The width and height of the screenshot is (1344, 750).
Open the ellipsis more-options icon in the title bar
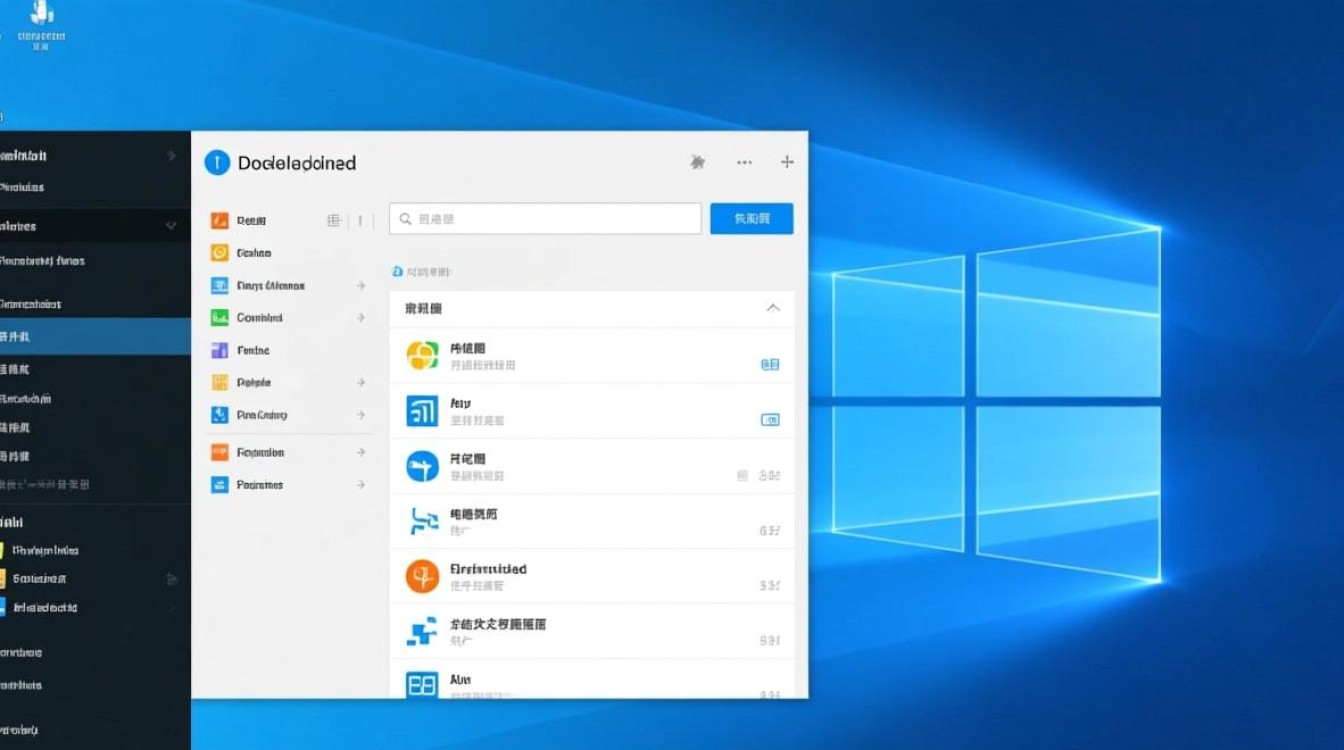click(x=743, y=161)
